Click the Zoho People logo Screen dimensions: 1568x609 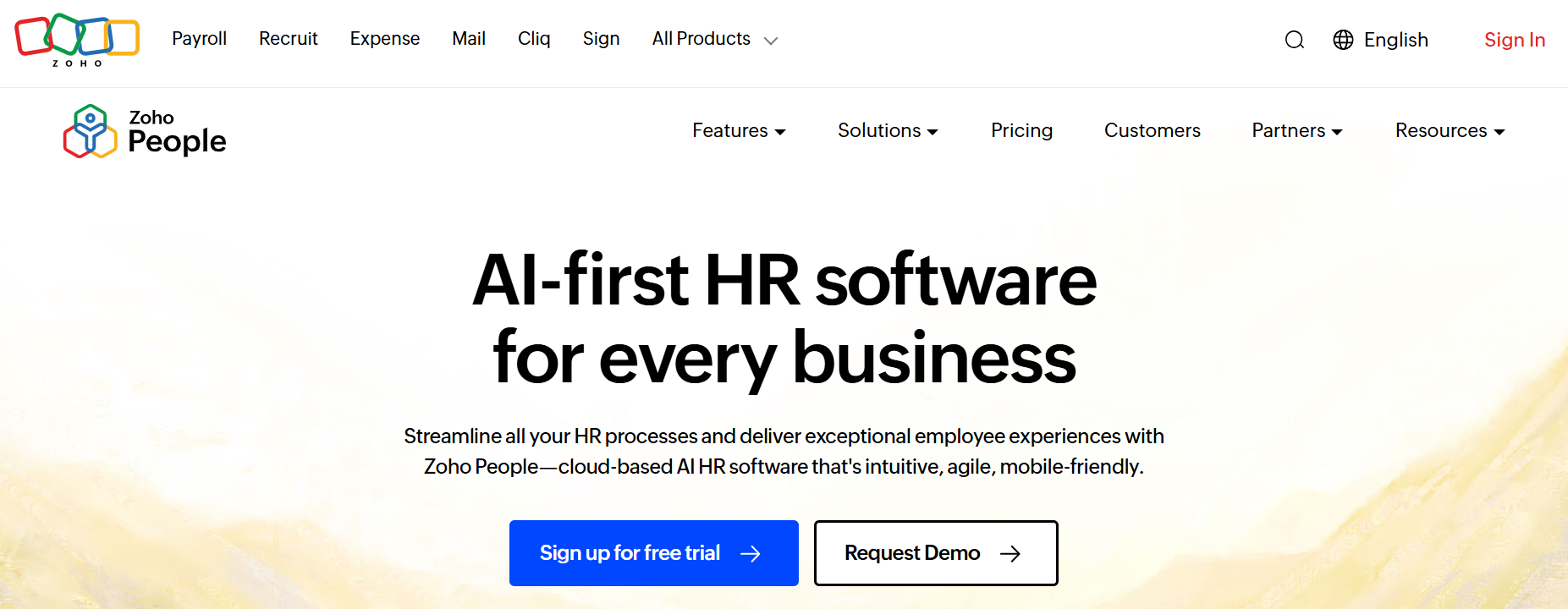(x=145, y=131)
